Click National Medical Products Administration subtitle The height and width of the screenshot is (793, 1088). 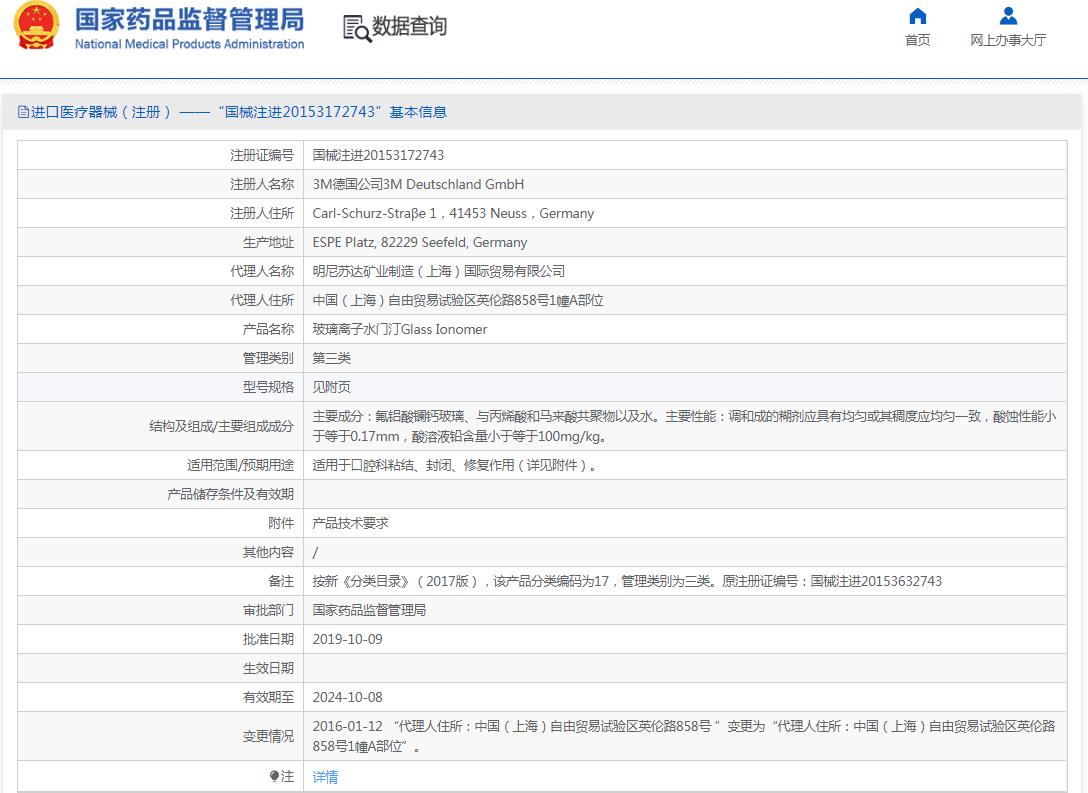(189, 44)
